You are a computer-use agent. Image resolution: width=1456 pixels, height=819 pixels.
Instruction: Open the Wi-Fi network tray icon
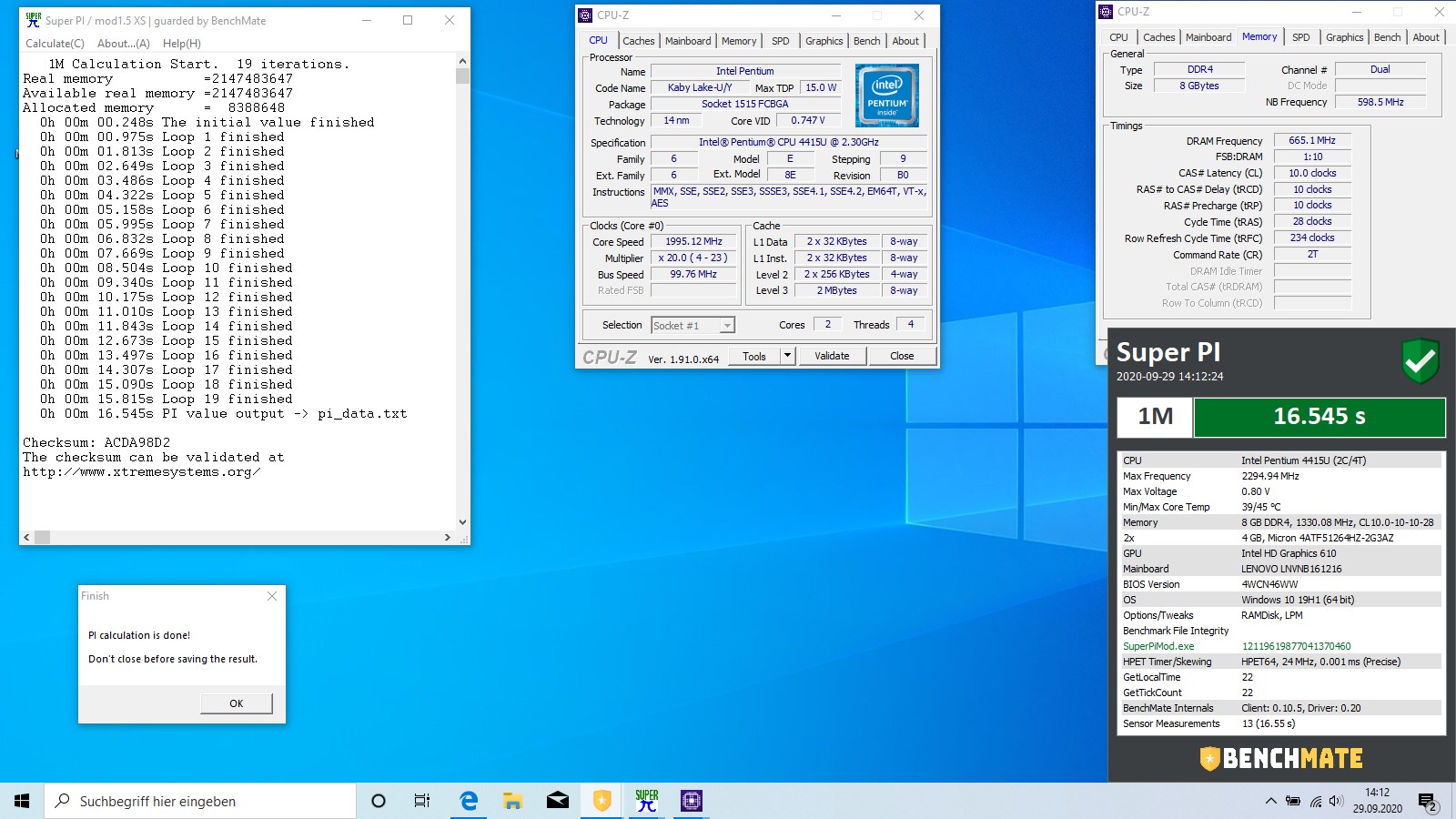1316,801
